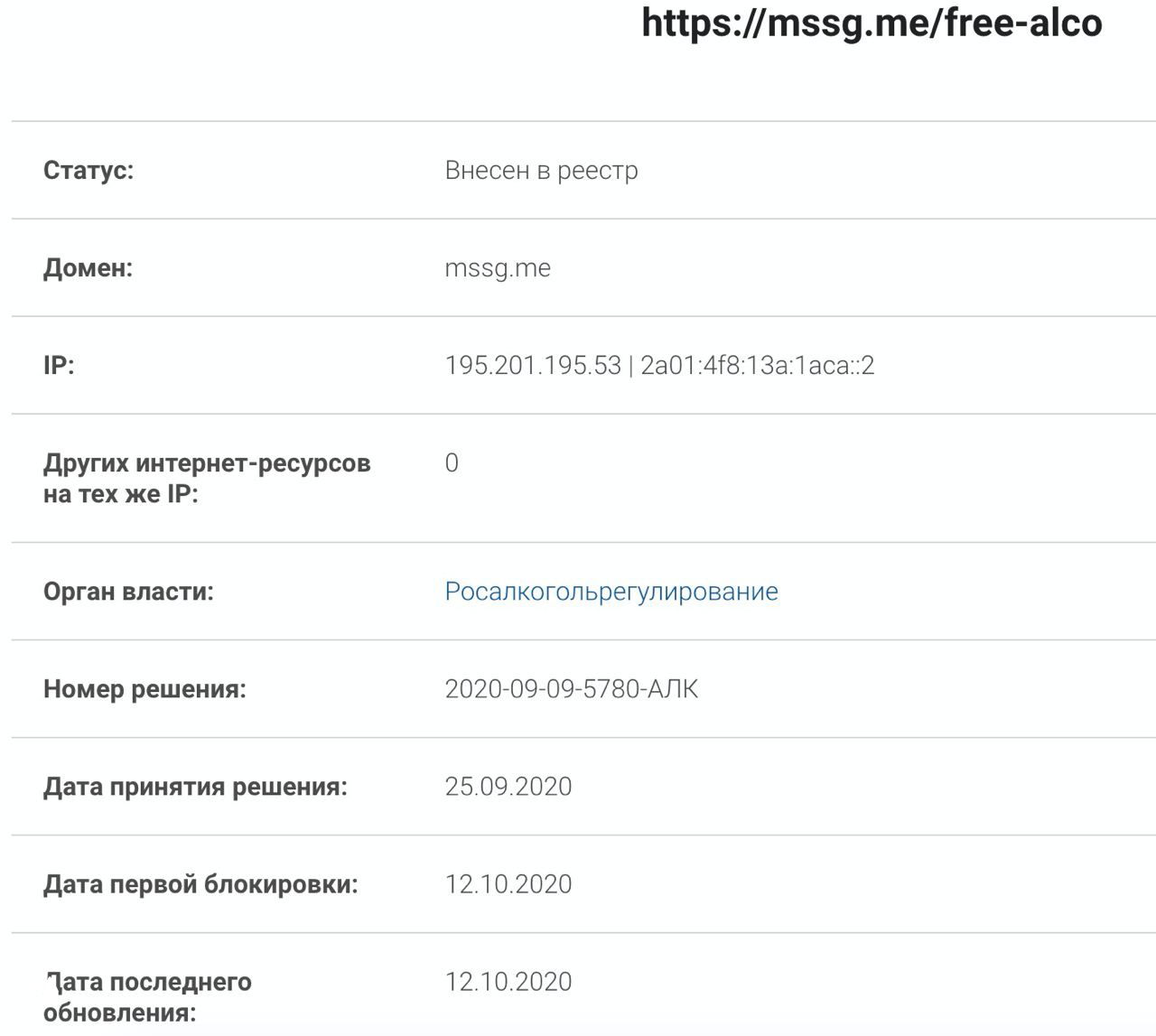This screenshot has width=1156, height=1036.
Task: Select decision number 2020-09-09-5780-АЛК
Action: (571, 689)
